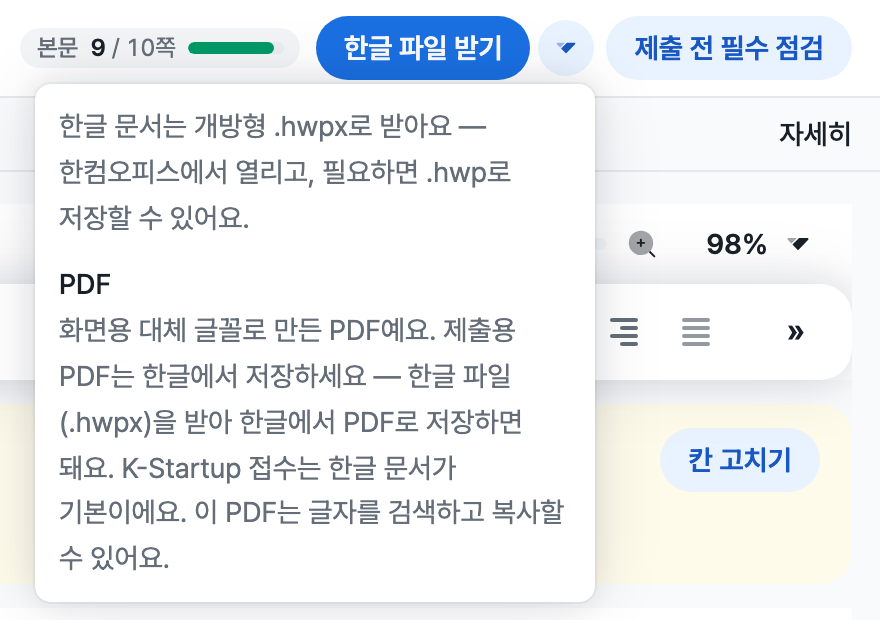Click the 제출 전 필수 점검 button
Screen dimensions: 880x620
728,48
